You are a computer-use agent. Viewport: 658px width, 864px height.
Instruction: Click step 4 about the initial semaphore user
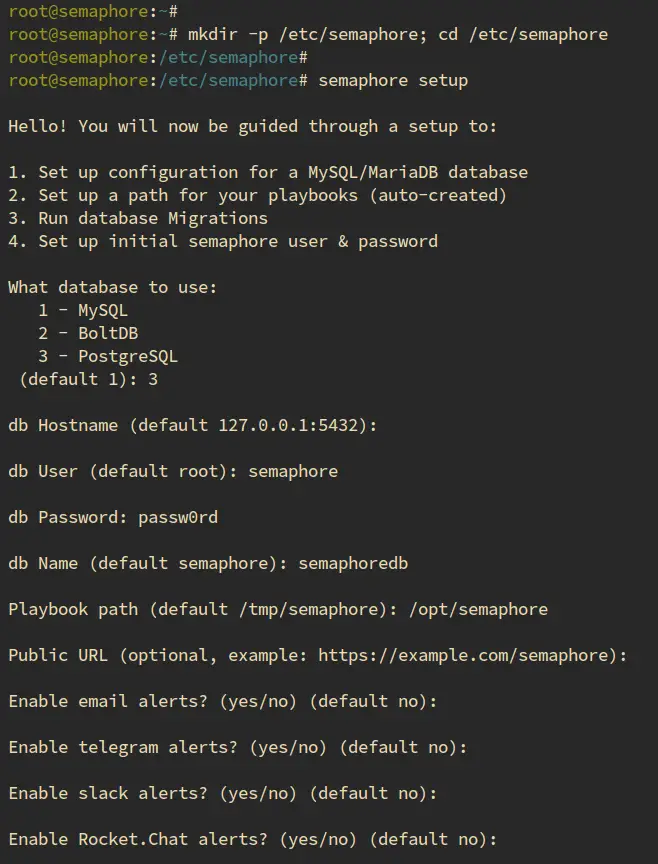(x=222, y=241)
